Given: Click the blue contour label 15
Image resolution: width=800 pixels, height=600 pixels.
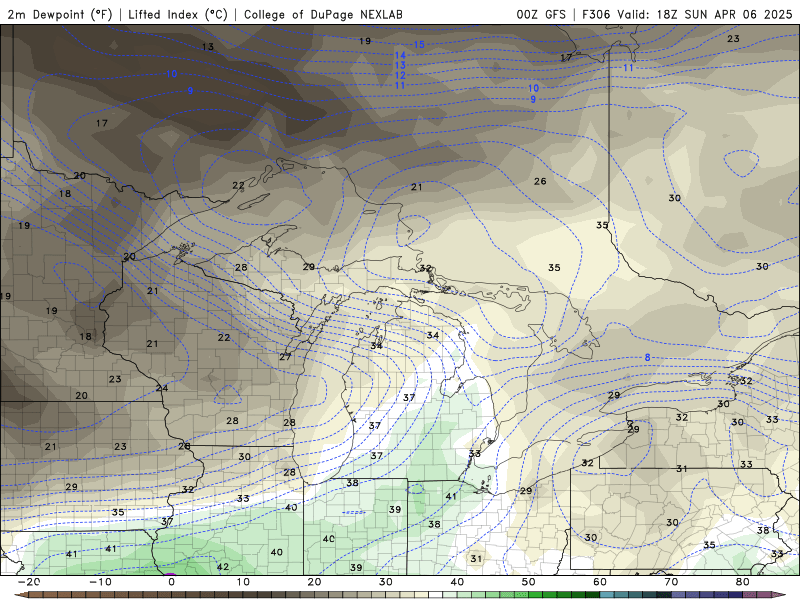Looking at the screenshot, I should coord(419,44).
